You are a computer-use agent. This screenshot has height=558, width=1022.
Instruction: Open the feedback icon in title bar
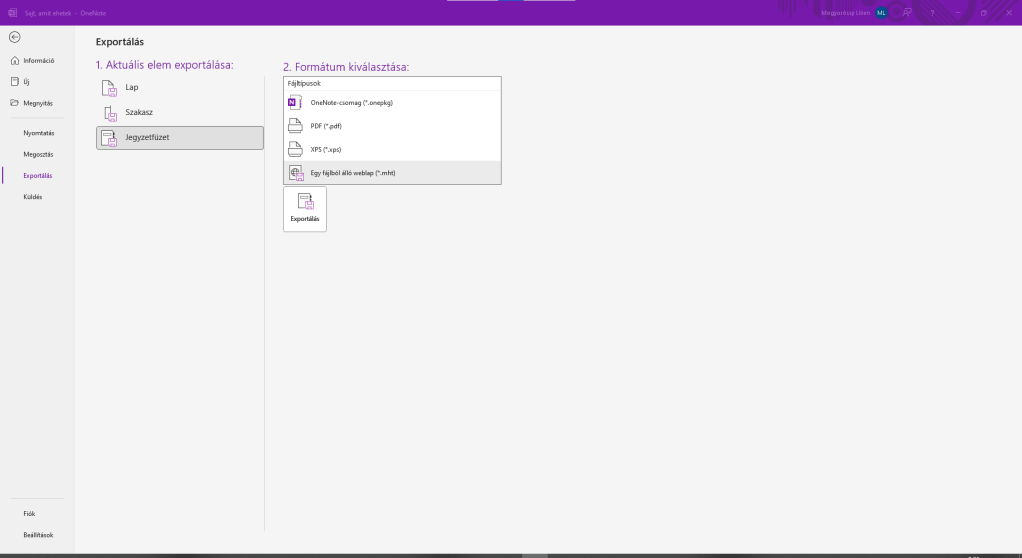coord(907,13)
